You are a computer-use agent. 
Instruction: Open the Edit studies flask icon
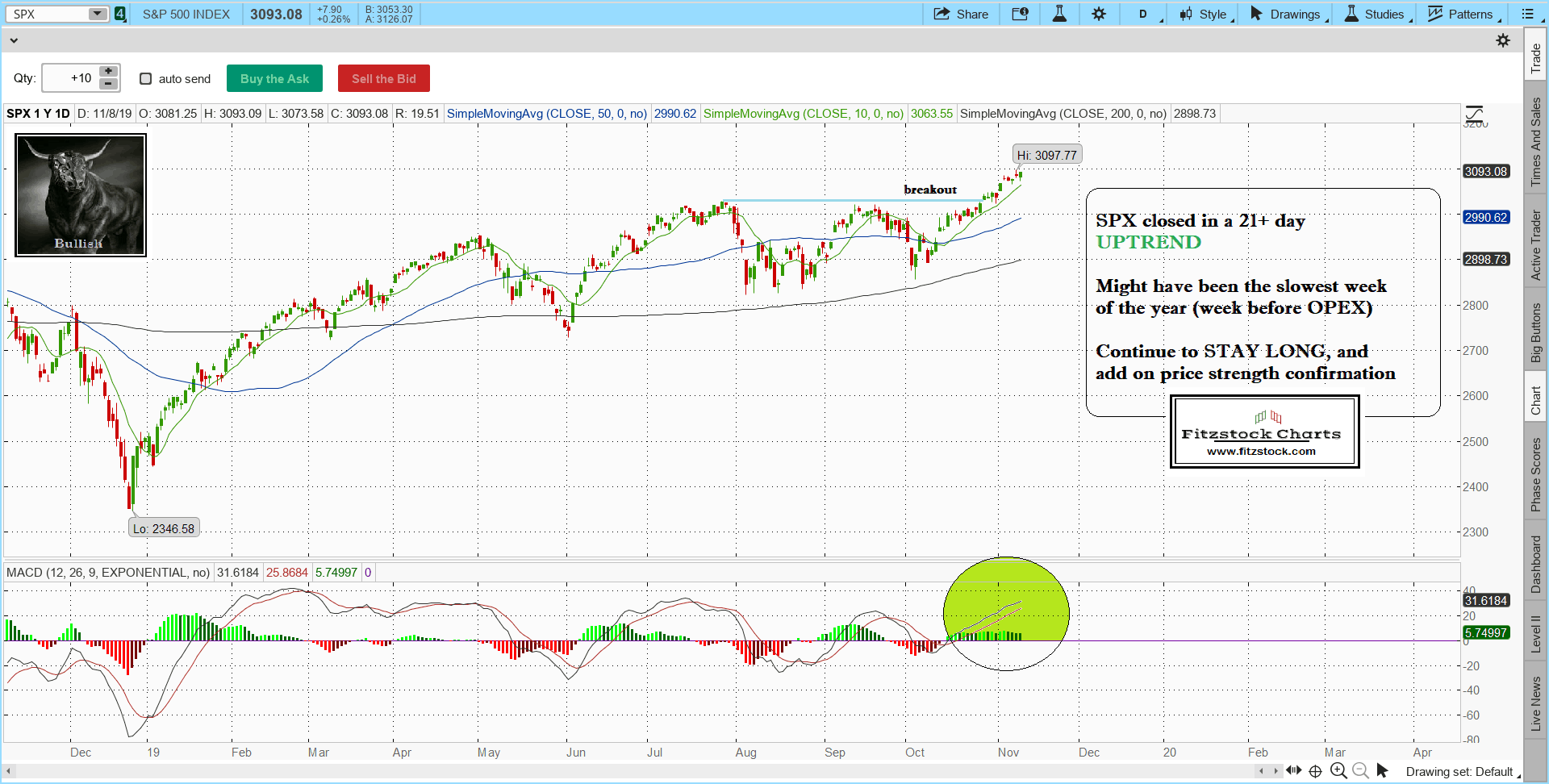tap(1059, 14)
